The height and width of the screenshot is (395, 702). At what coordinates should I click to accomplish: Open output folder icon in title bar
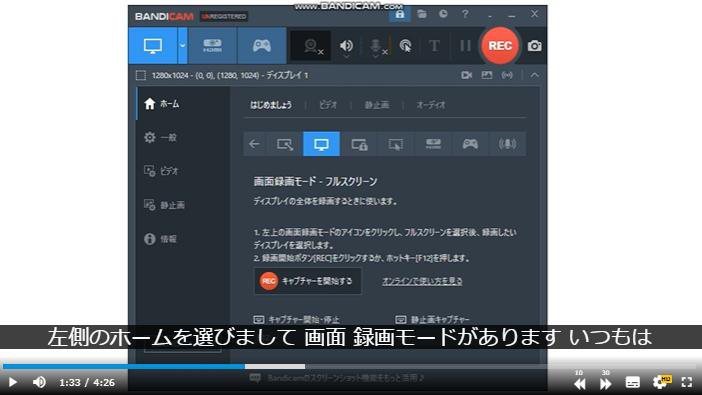click(x=422, y=14)
